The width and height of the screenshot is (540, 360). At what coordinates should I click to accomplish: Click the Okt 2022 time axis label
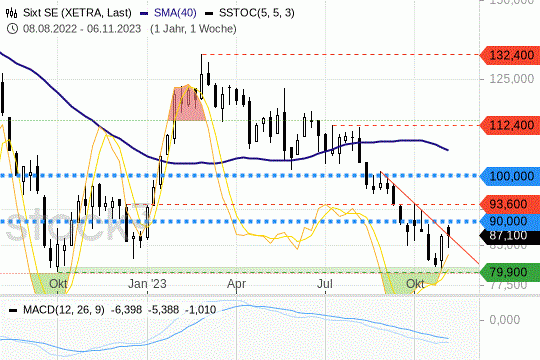[58, 284]
